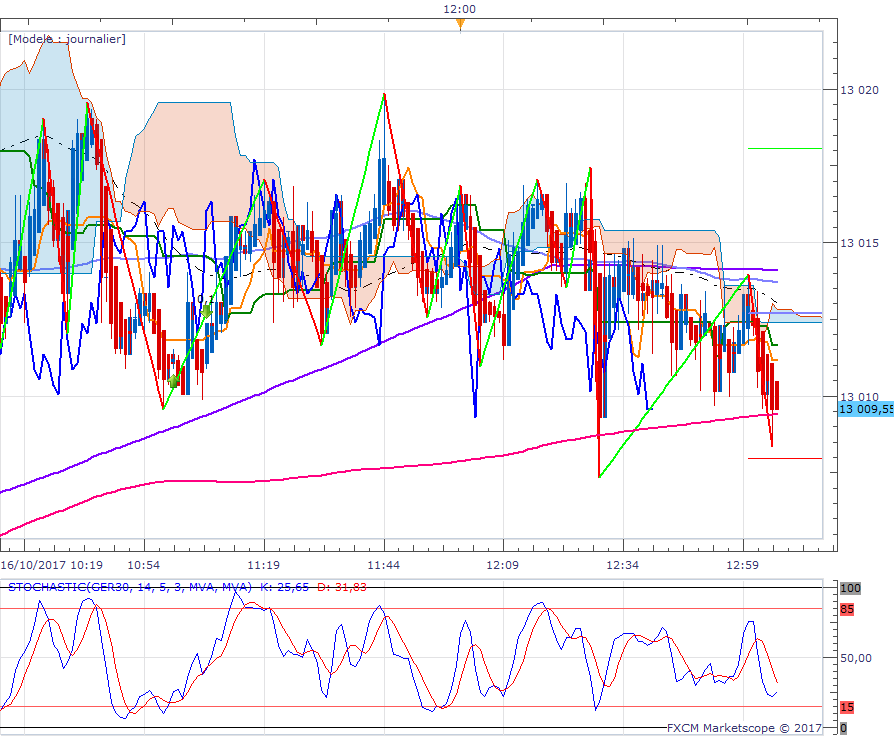
Task: Click the 13 020 price axis label
Action: (858, 90)
